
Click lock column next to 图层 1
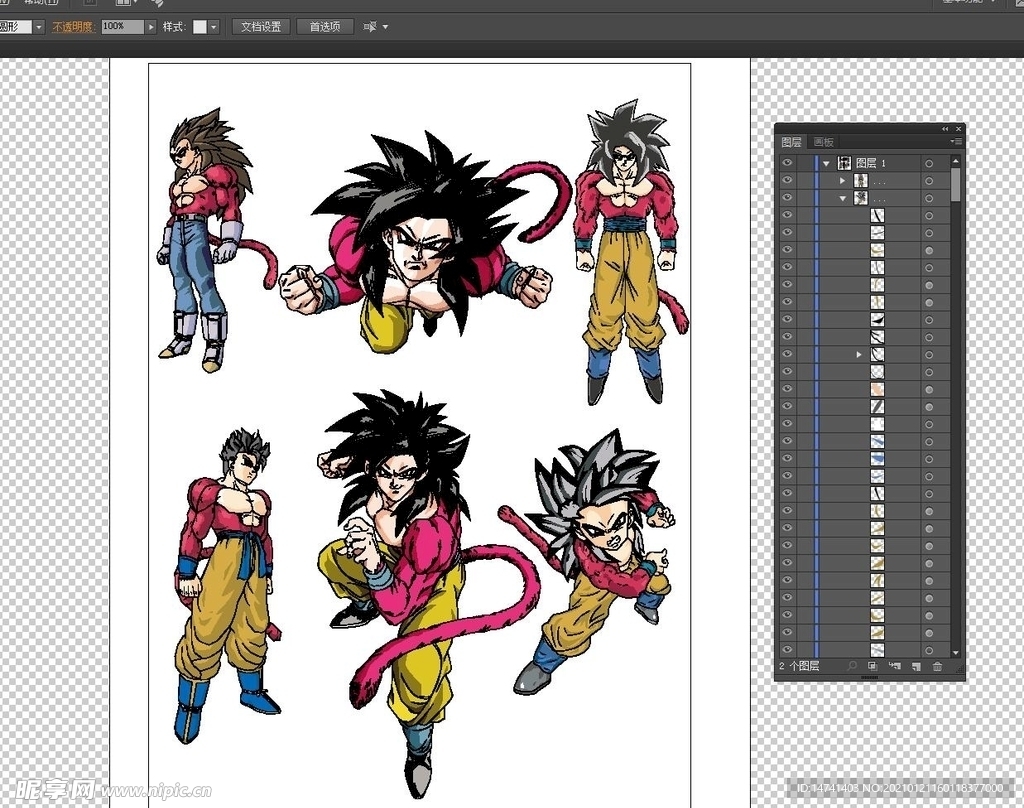coord(804,163)
